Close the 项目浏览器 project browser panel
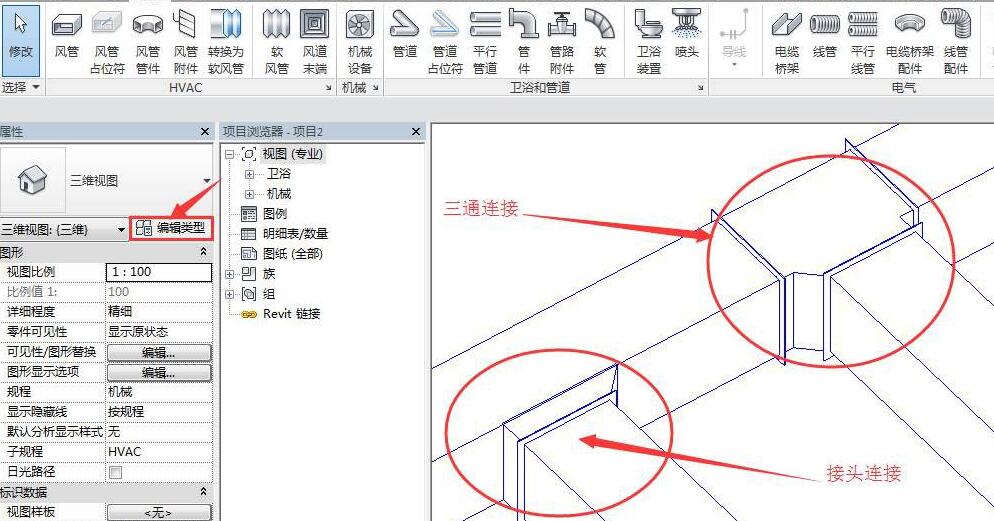994x521 pixels. coord(416,132)
